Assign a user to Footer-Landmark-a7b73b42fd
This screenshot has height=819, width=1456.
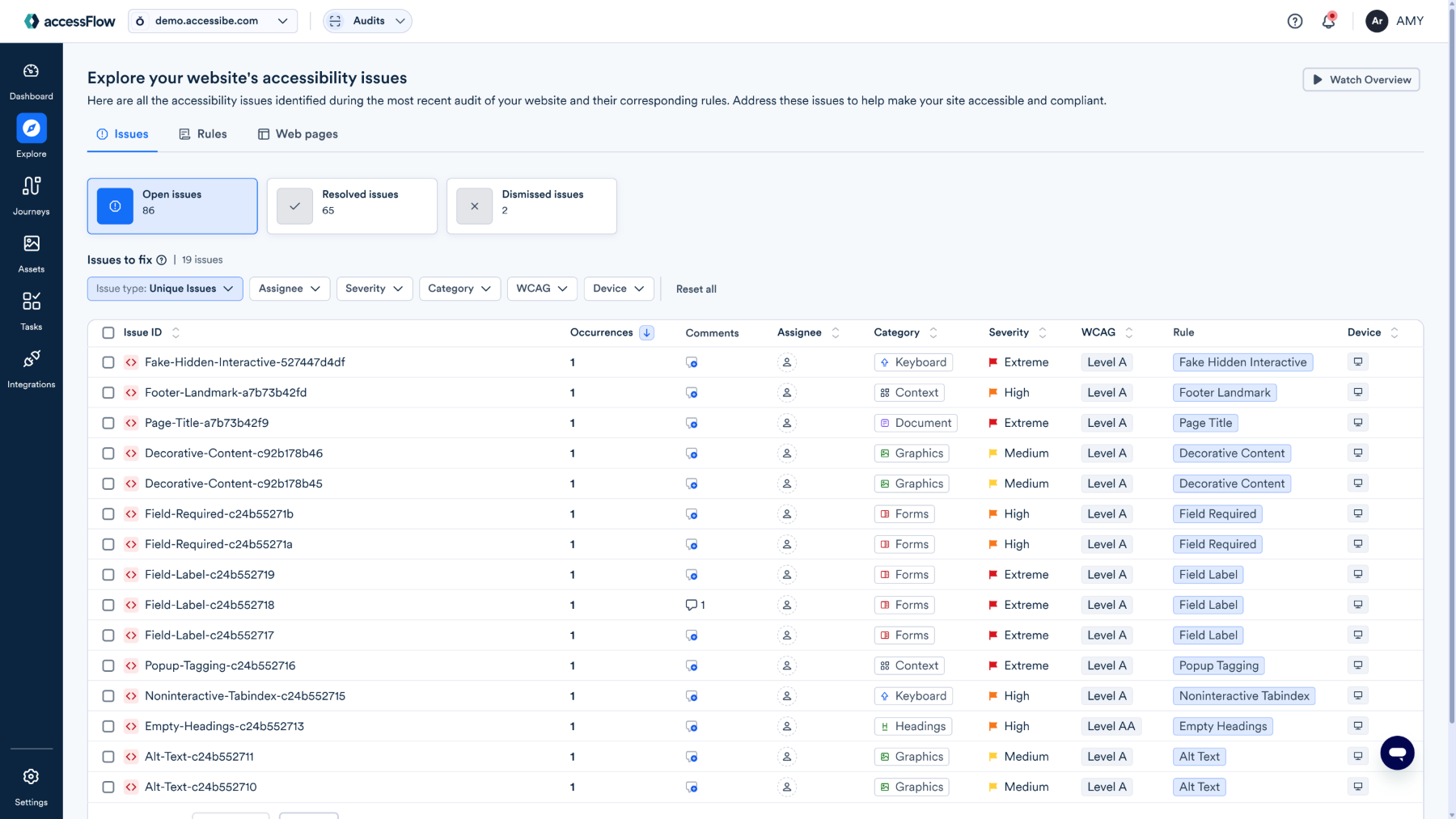click(x=786, y=393)
